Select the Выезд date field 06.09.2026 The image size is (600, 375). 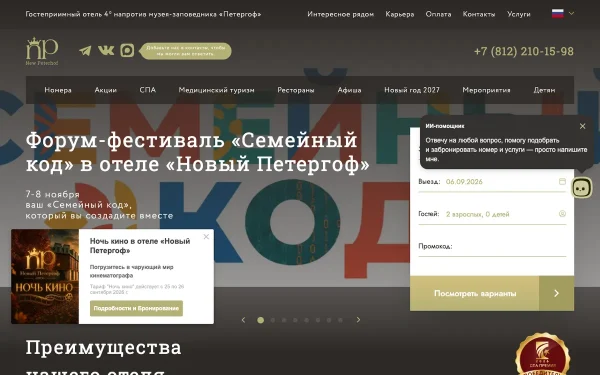pyautogui.click(x=492, y=182)
